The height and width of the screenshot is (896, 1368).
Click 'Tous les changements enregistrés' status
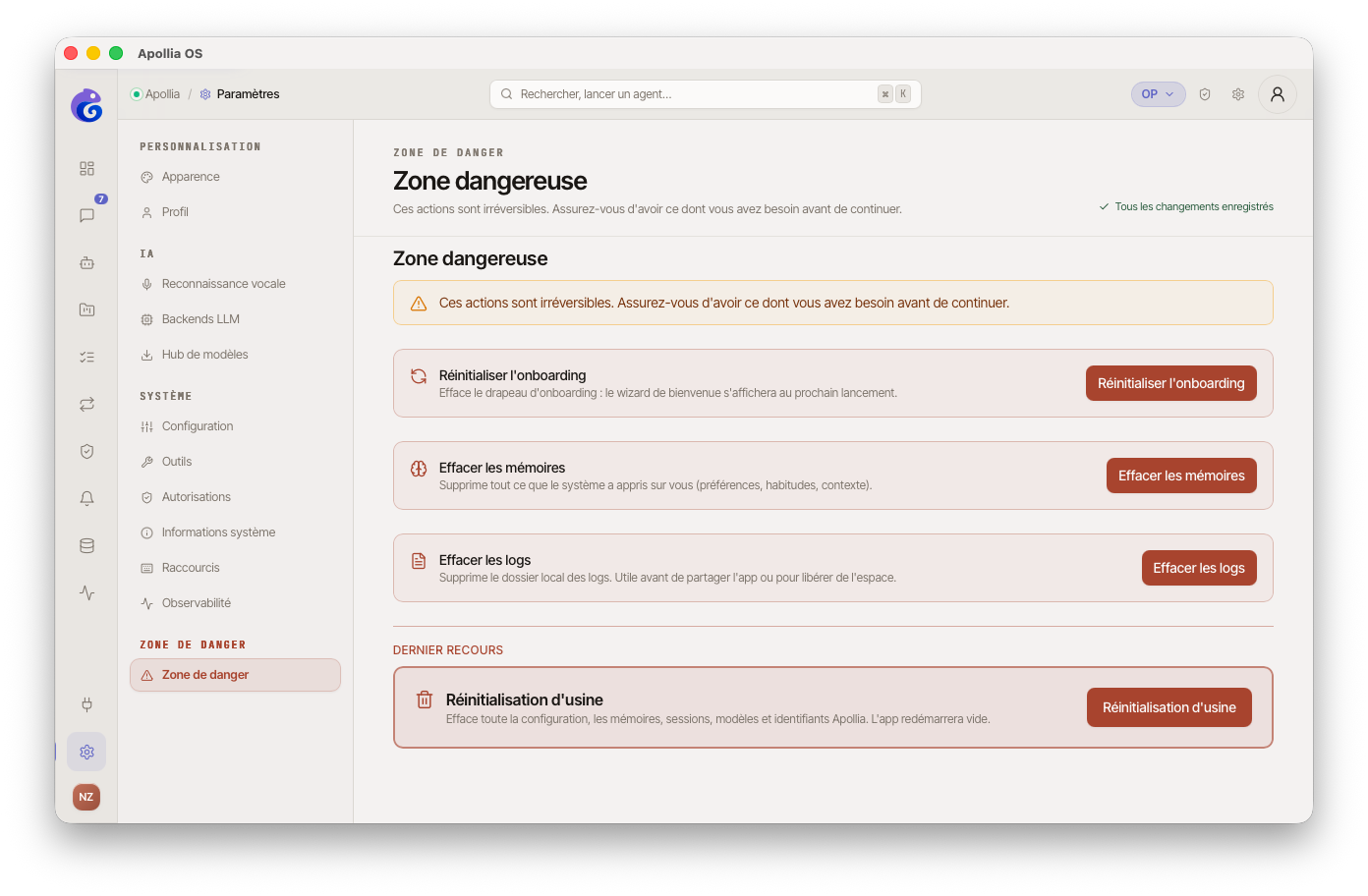click(x=1186, y=206)
